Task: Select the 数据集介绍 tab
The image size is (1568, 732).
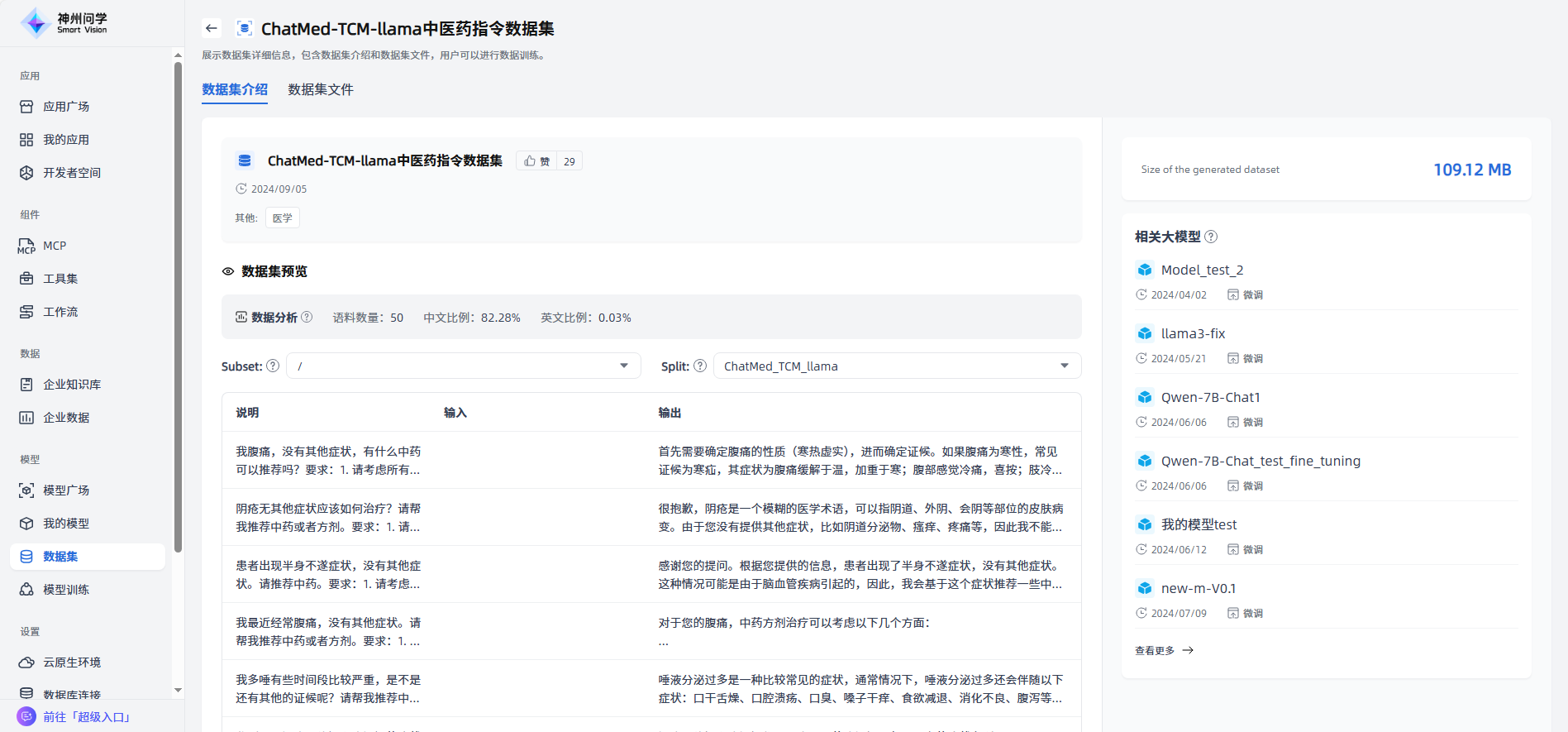Action: click(235, 89)
